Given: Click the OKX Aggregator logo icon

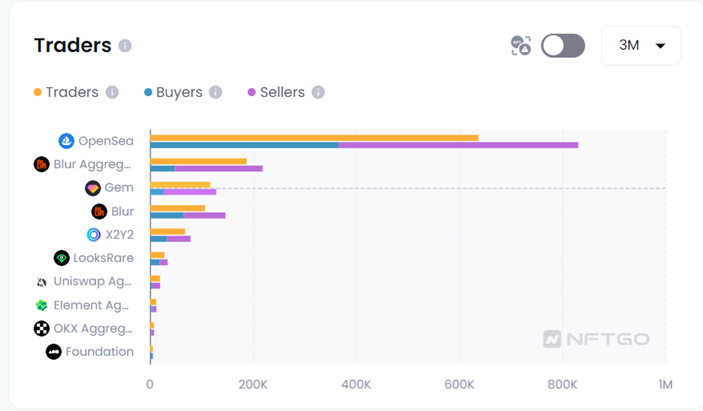Looking at the screenshot, I should [42, 328].
